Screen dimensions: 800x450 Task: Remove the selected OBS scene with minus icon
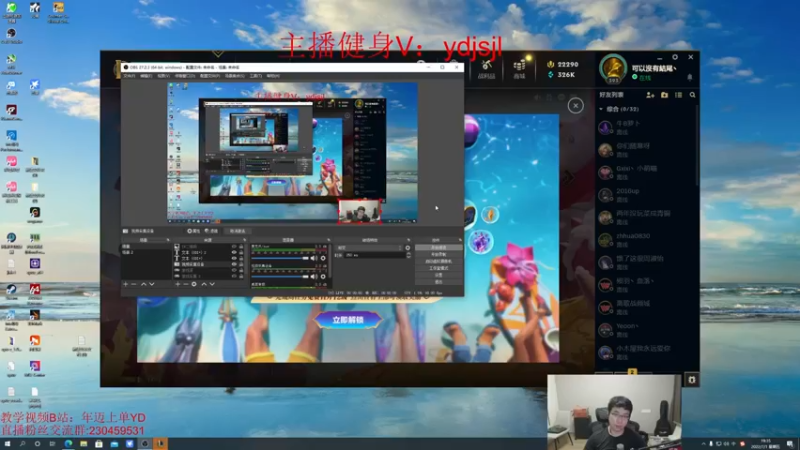coord(134,284)
